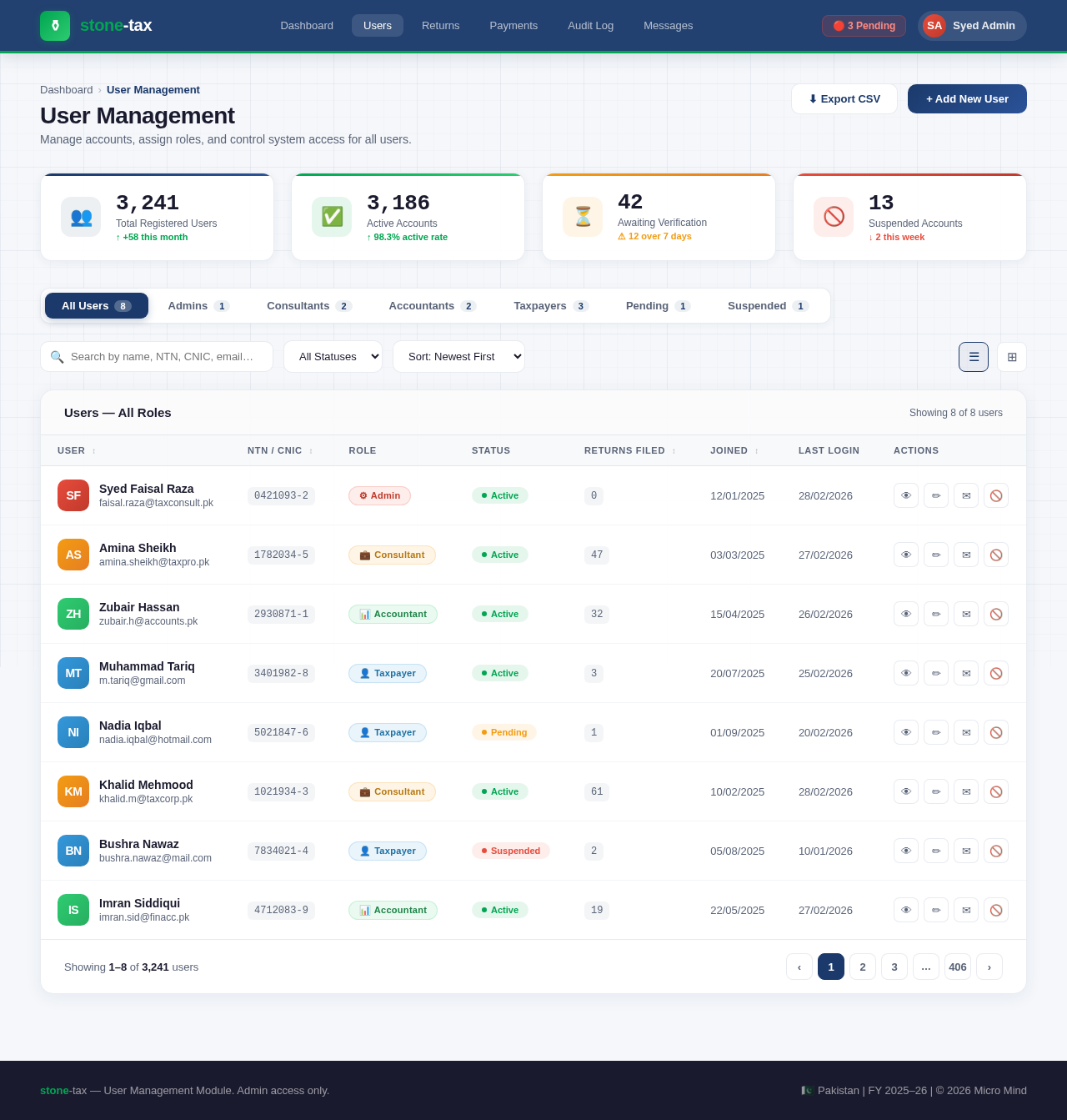The image size is (1067, 1120).
Task: Email Imran Siddiqui from the actions column
Action: pos(966,910)
